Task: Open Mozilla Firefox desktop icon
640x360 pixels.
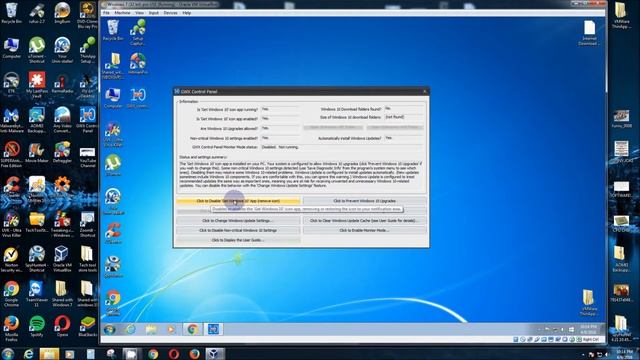Action: (11, 329)
